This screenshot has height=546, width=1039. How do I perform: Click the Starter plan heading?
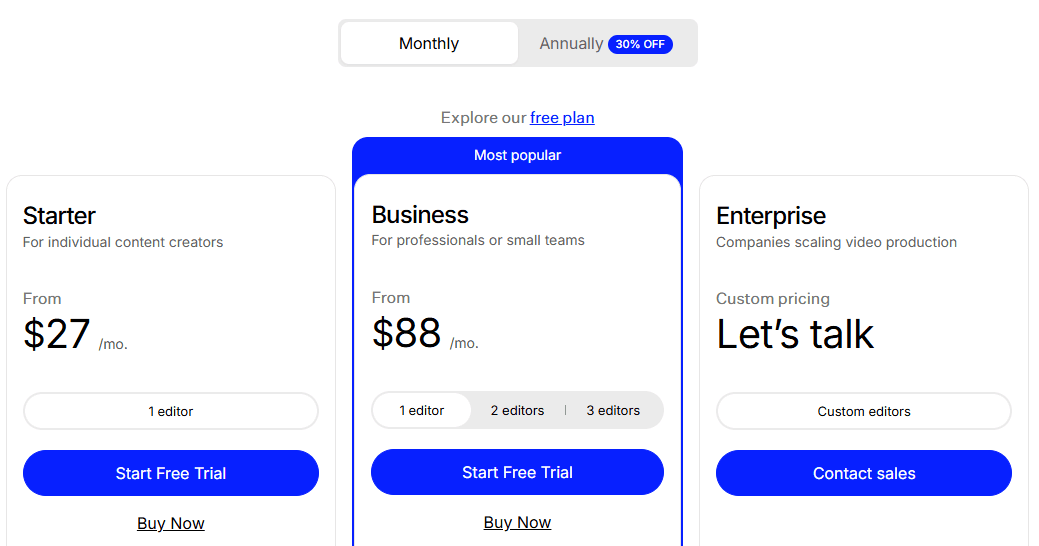(60, 216)
